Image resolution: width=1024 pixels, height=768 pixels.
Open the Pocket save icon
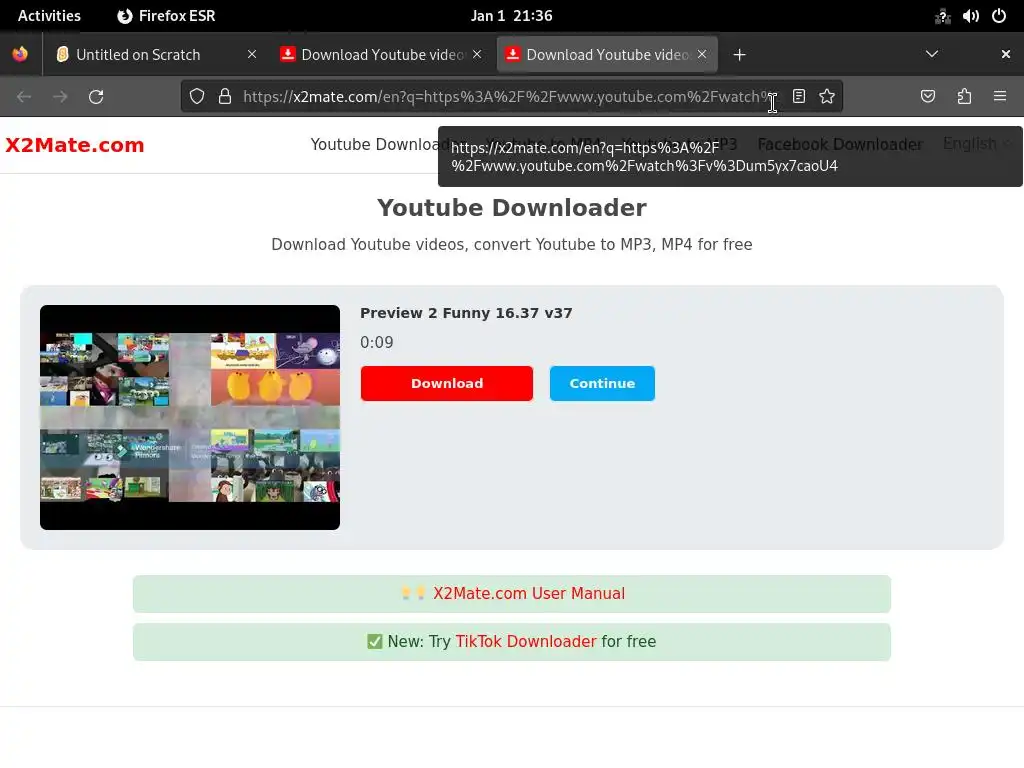(927, 97)
